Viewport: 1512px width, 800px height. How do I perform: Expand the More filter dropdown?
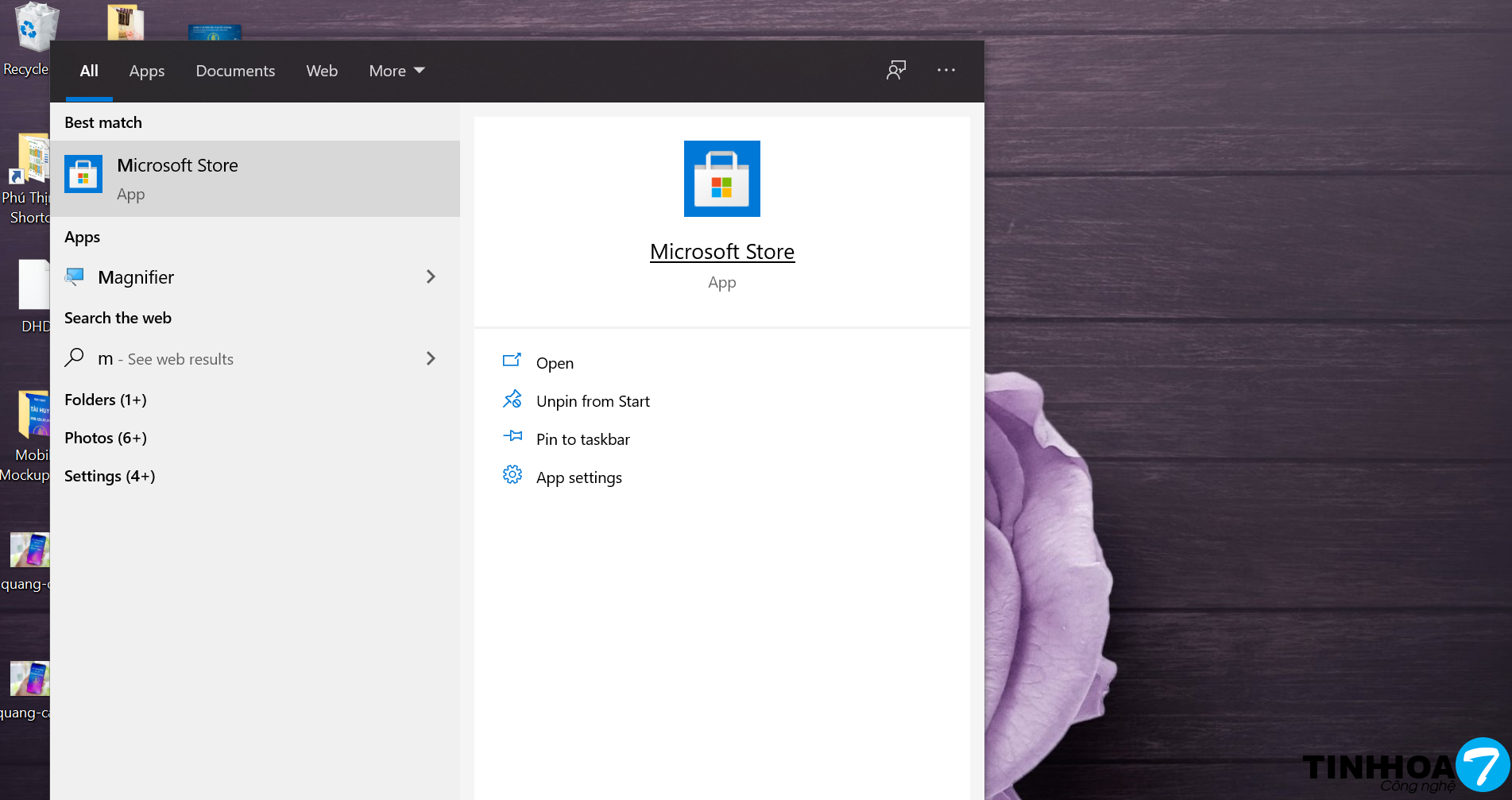[x=396, y=71]
